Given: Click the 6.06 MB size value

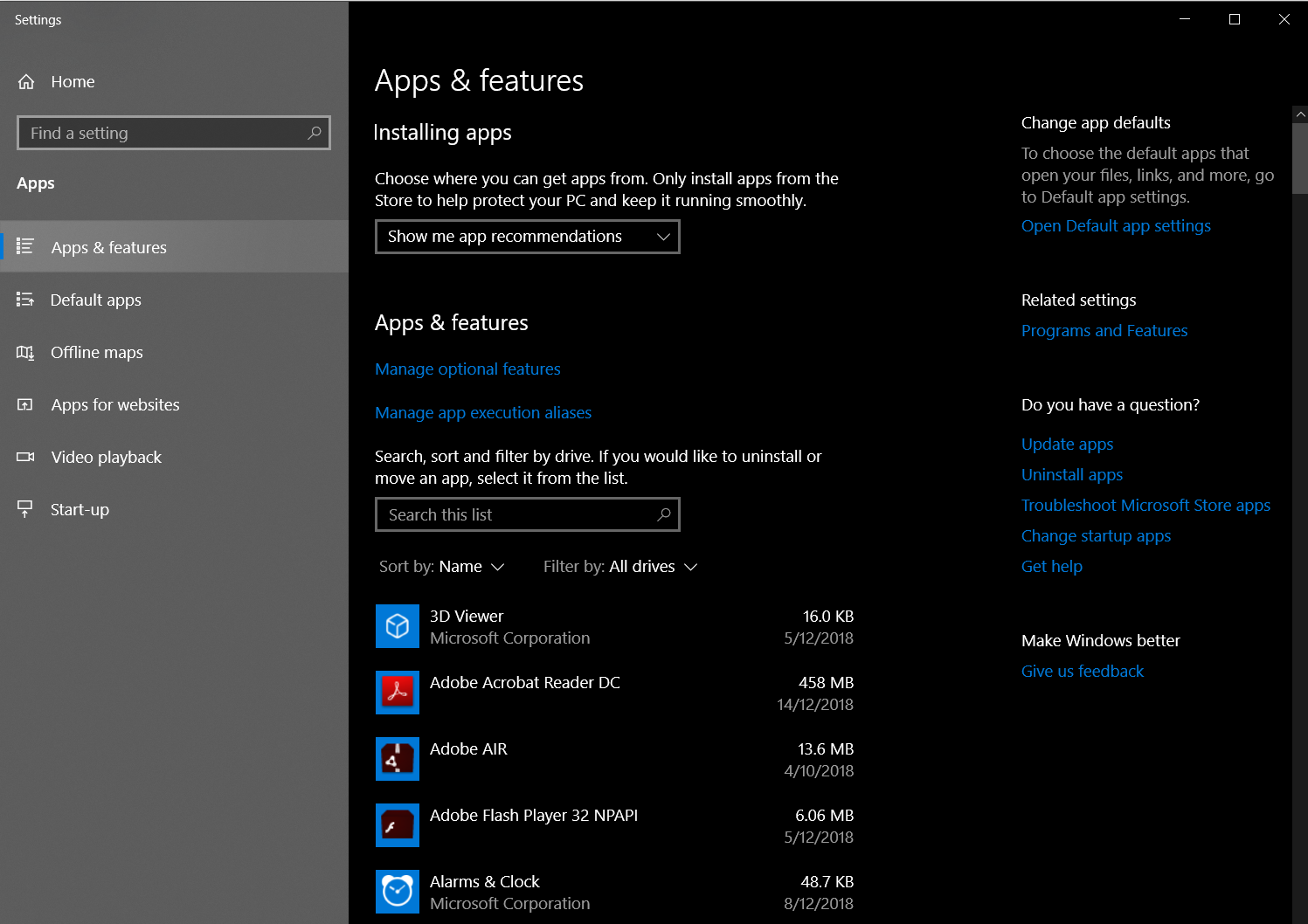Looking at the screenshot, I should click(x=824, y=816).
